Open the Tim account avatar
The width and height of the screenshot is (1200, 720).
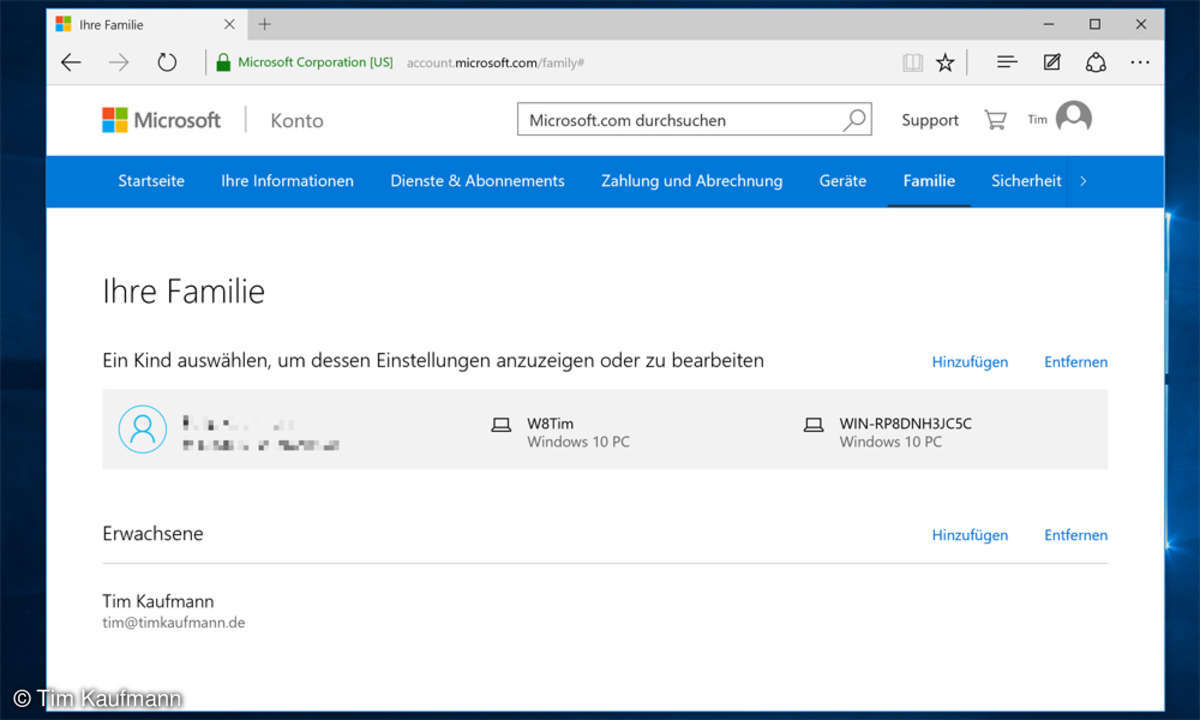tap(1074, 119)
